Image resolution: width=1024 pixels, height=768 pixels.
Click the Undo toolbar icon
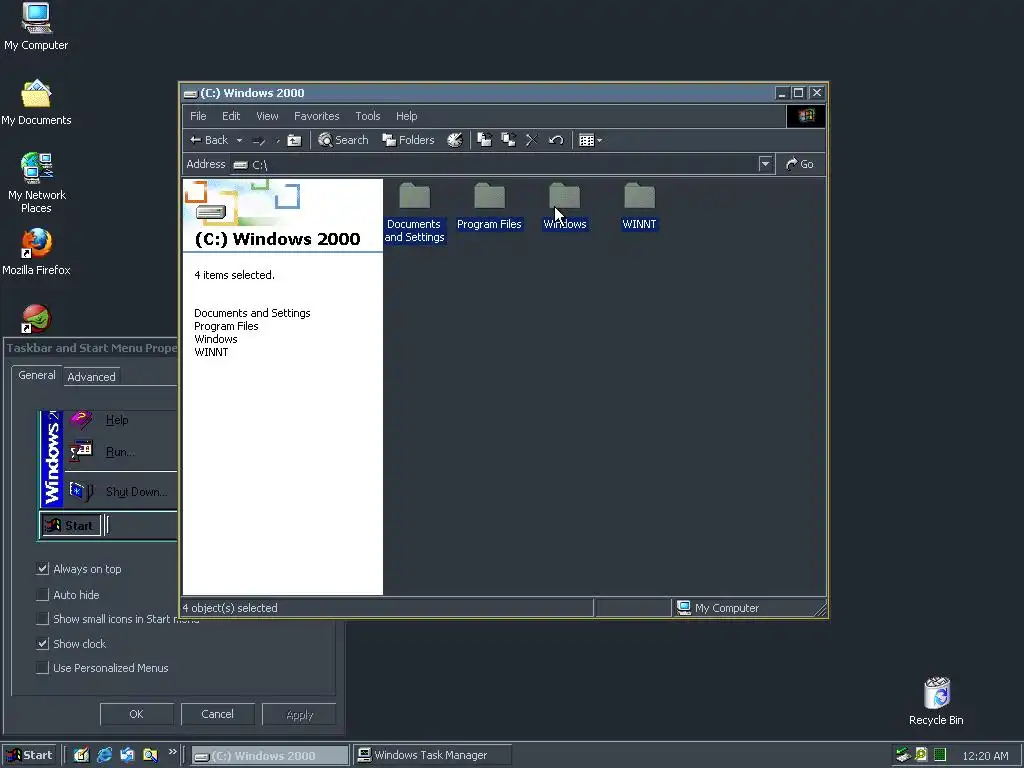(x=556, y=140)
